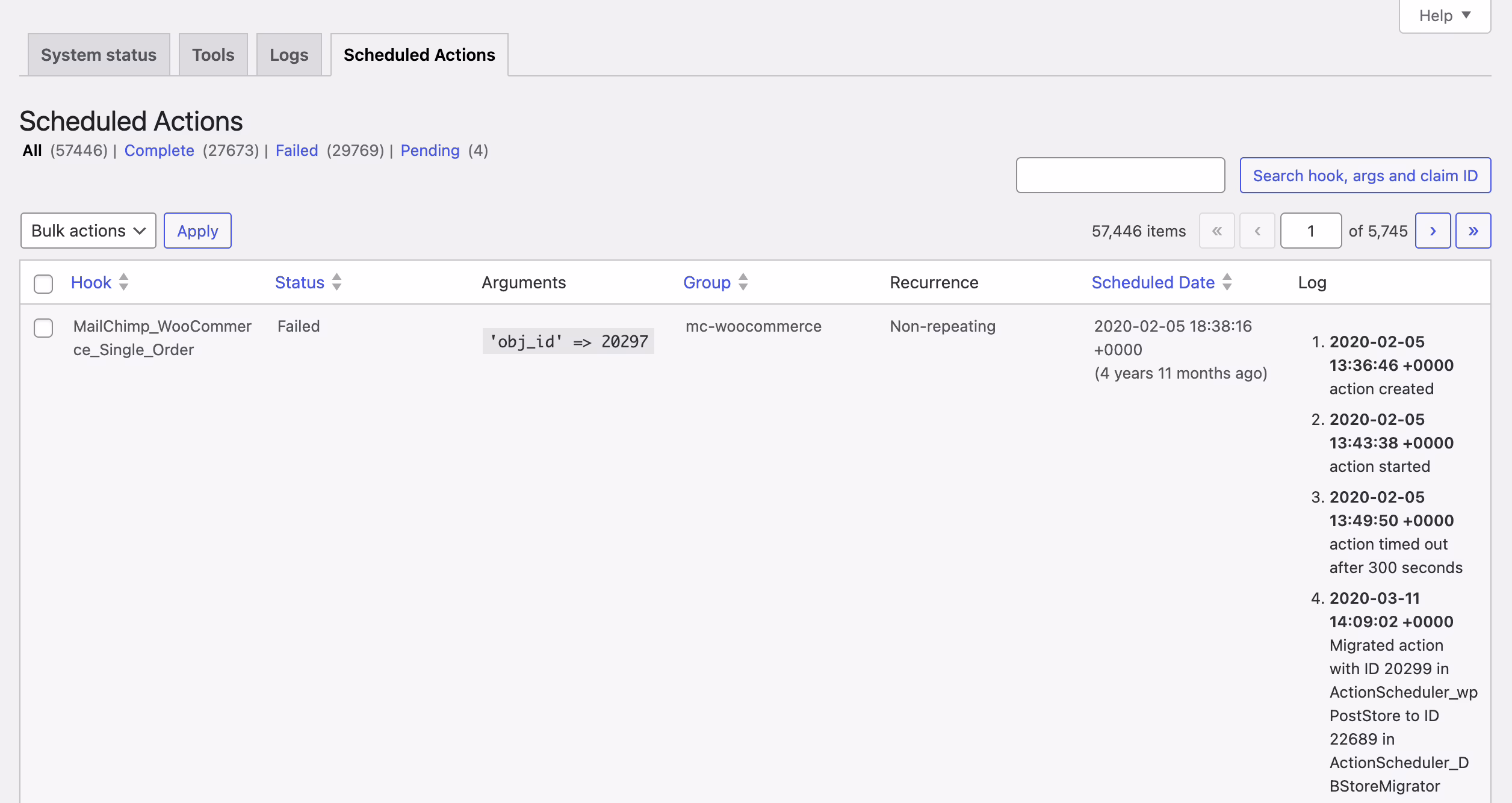Click the Status sort arrows icon
Viewport: 1512px width, 803px height.
337,282
